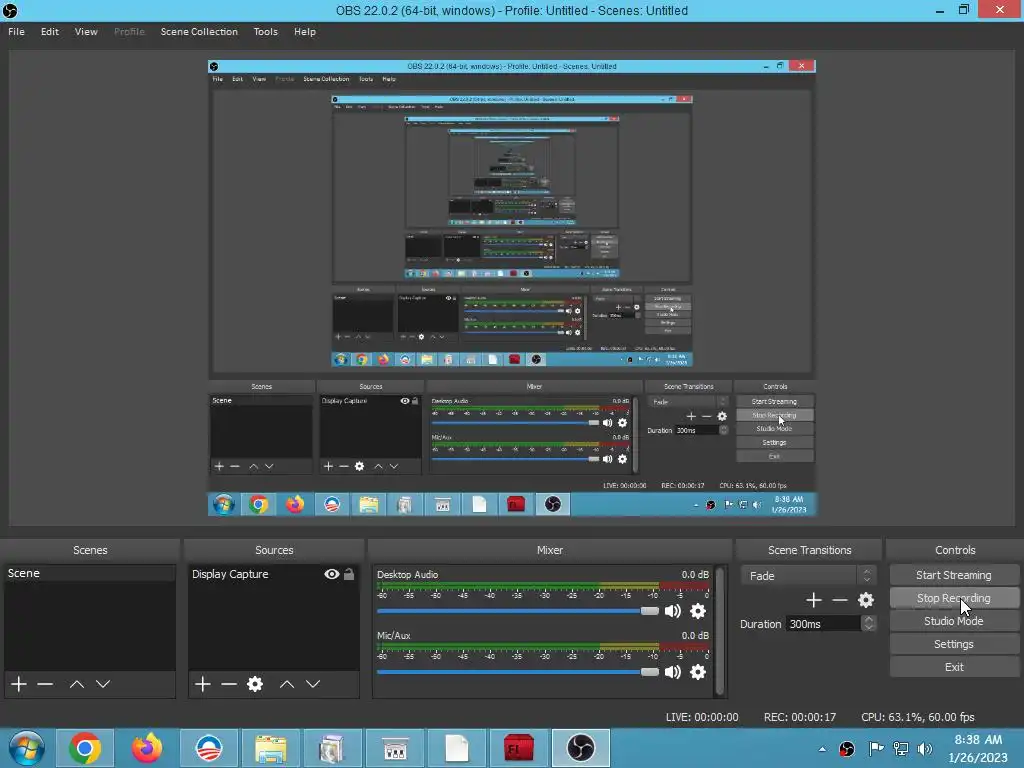Open Help menu
This screenshot has height=768, width=1024.
[x=304, y=31]
